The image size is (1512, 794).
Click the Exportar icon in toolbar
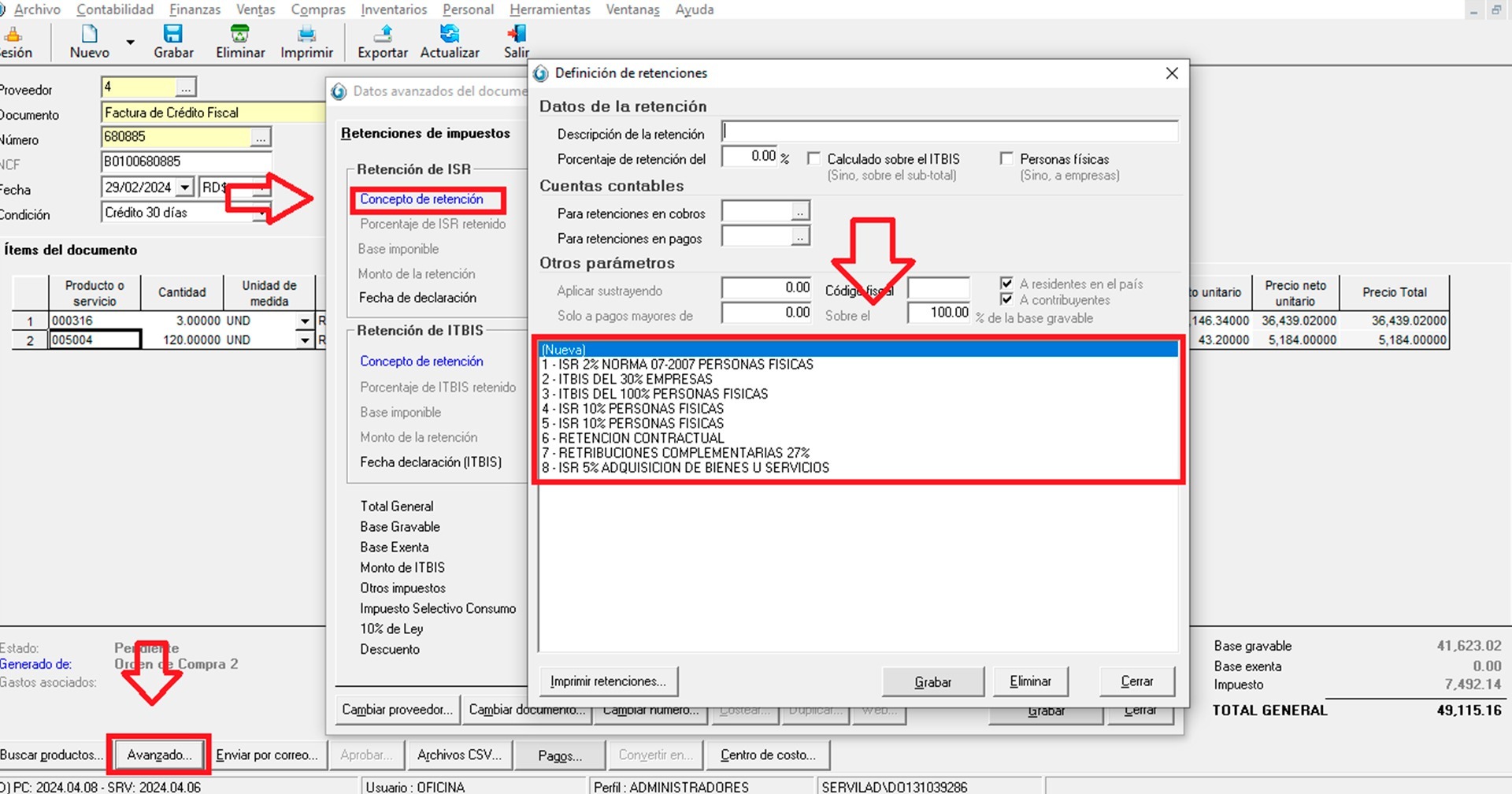(x=383, y=35)
